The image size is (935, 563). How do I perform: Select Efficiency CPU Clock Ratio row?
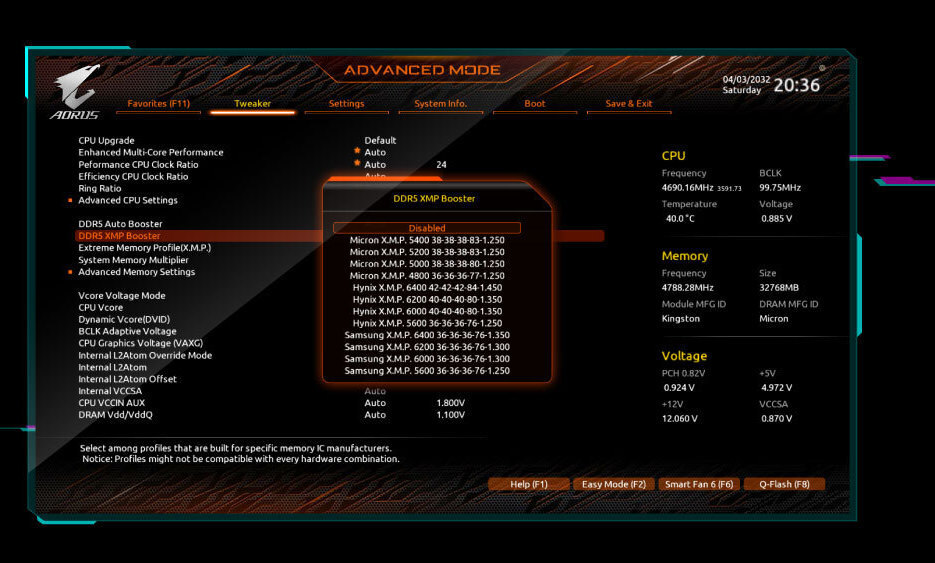133,177
